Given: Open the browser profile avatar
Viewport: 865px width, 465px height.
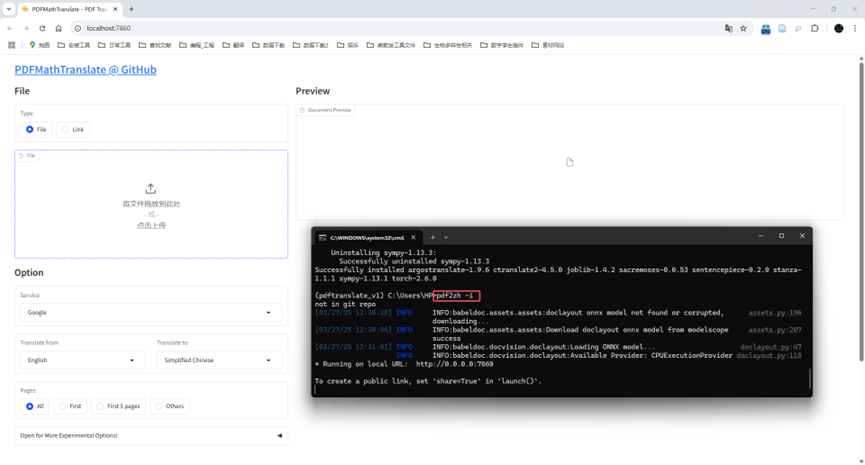Looking at the screenshot, I should pos(839,28).
